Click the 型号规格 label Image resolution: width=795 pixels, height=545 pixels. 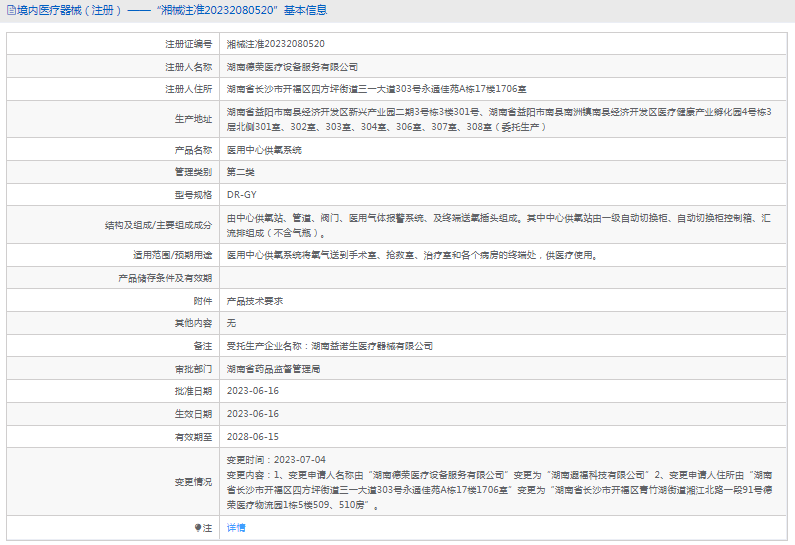[193, 195]
